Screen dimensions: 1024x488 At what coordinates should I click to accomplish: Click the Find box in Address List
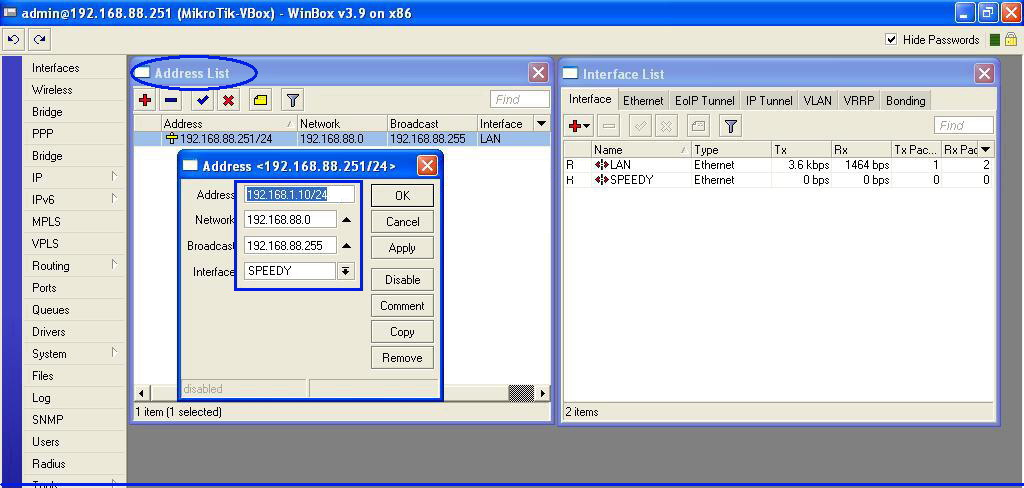[x=520, y=99]
